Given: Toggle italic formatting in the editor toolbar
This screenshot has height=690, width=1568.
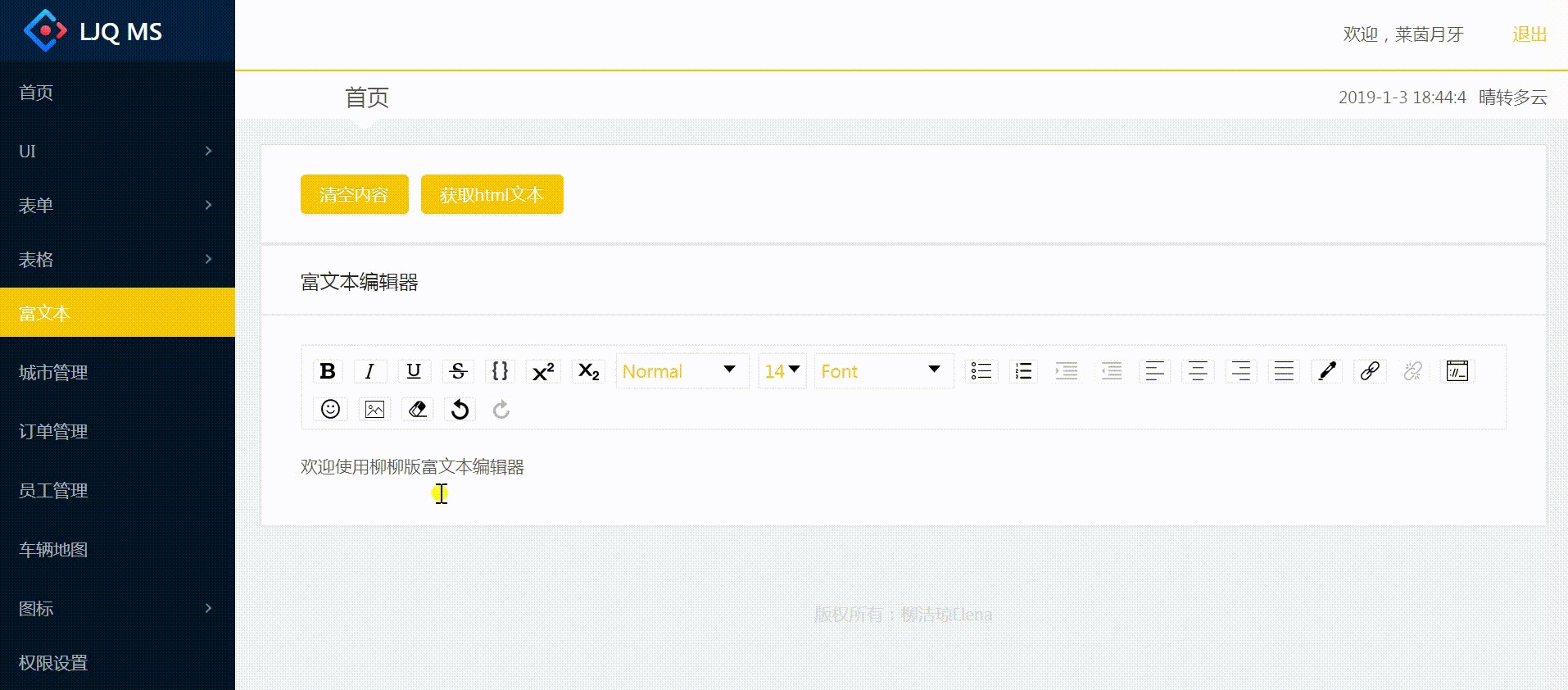Looking at the screenshot, I should (x=370, y=371).
